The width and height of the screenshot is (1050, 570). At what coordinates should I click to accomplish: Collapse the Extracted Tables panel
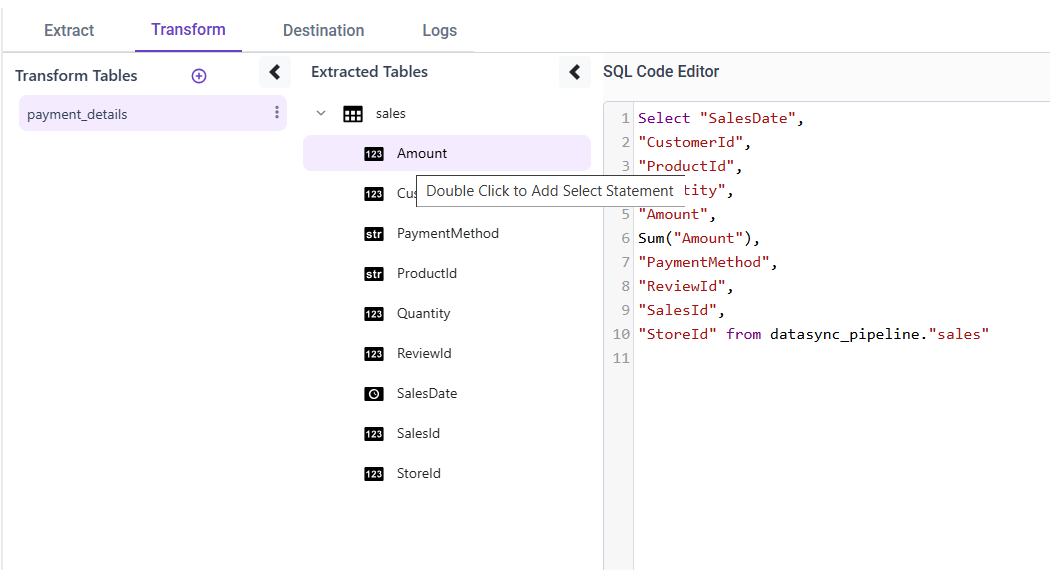pyautogui.click(x=574, y=72)
